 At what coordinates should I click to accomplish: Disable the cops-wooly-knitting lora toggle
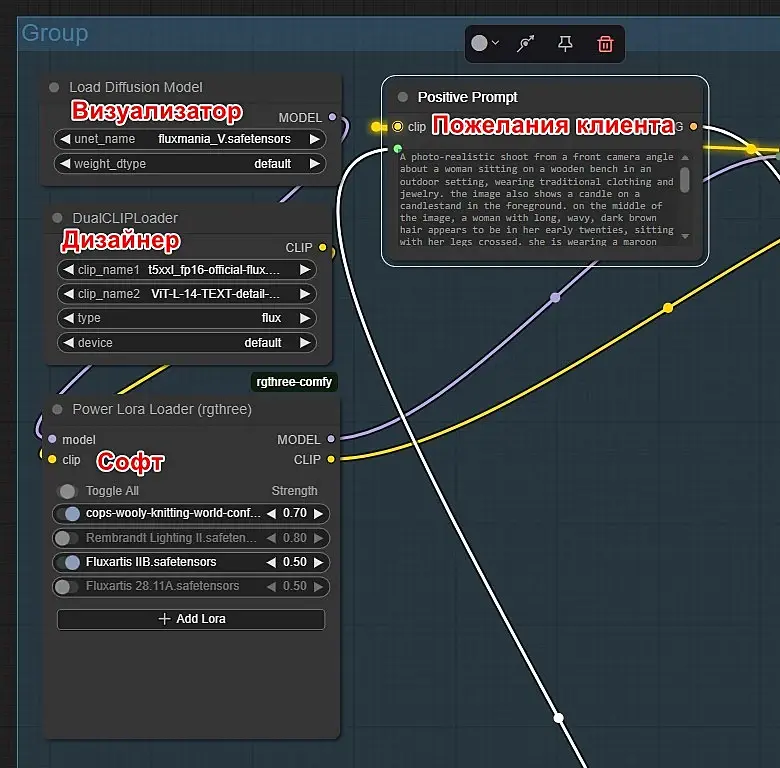(x=68, y=514)
